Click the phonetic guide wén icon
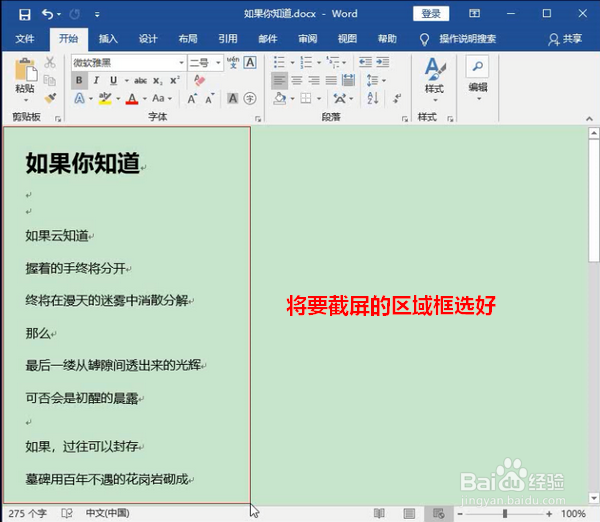600x522 pixels. 233,62
